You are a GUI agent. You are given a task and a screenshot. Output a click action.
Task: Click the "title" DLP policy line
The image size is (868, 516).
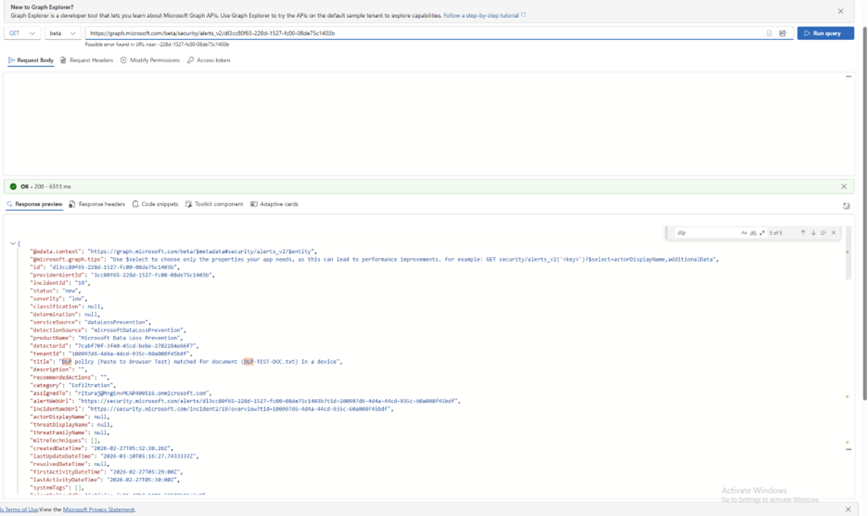coord(186,362)
